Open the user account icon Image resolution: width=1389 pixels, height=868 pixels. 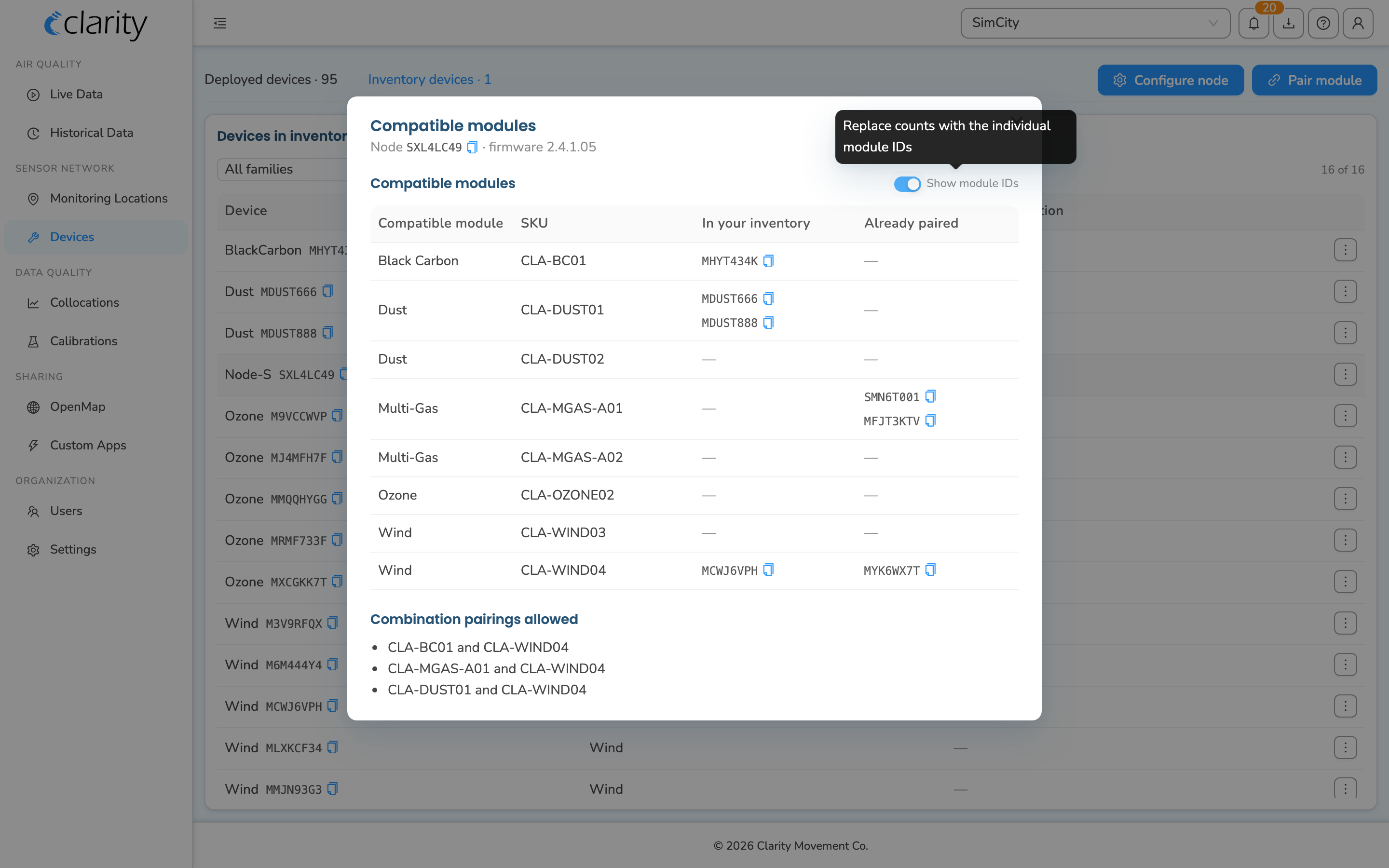click(x=1358, y=23)
